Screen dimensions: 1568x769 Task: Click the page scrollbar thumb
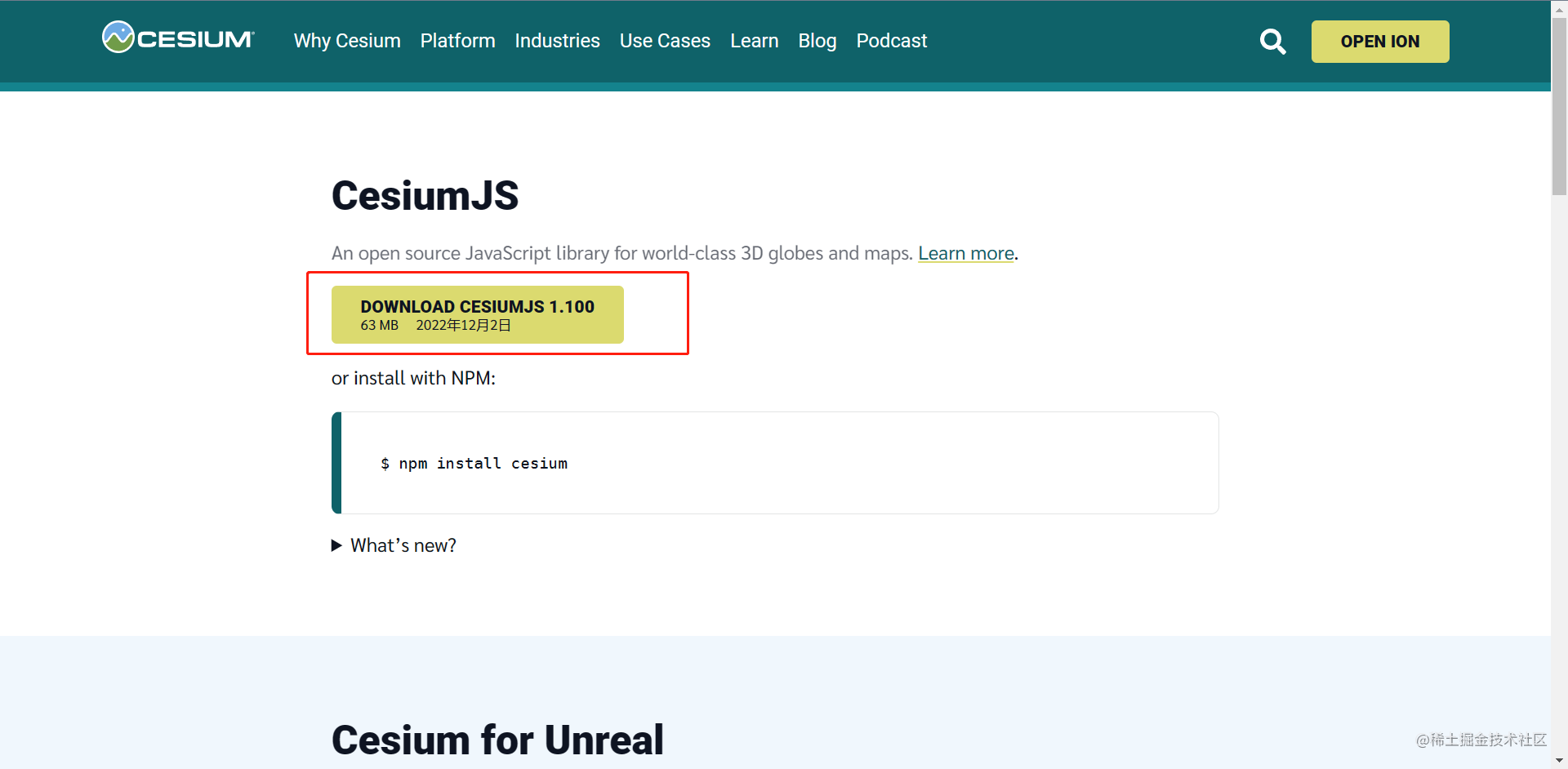[1559, 106]
